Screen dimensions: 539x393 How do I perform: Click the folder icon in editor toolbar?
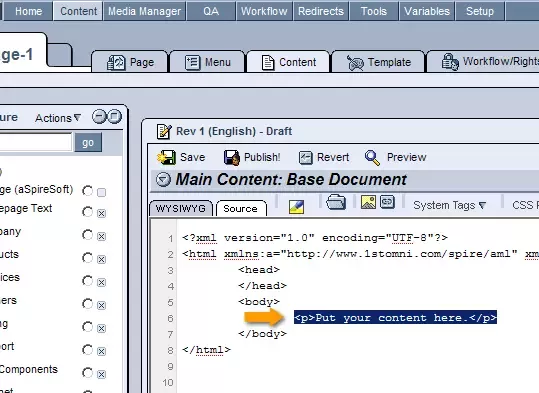pos(336,202)
